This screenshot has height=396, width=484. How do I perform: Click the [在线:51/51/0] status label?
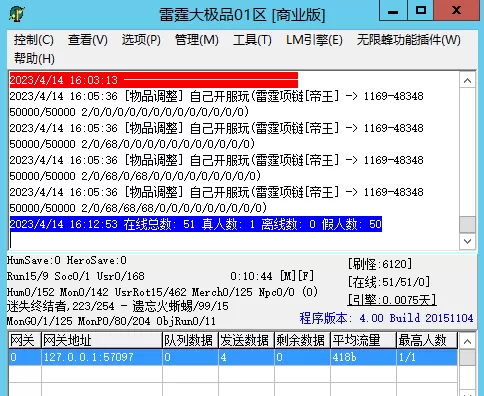pos(389,282)
